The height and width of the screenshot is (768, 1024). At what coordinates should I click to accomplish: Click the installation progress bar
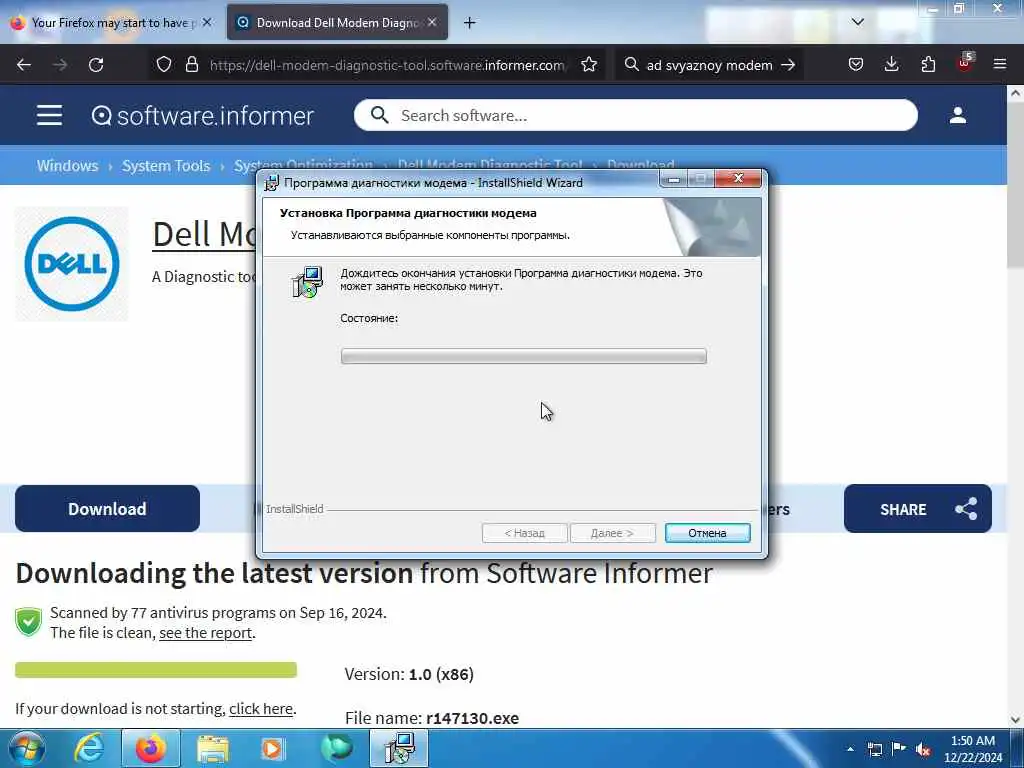point(524,356)
